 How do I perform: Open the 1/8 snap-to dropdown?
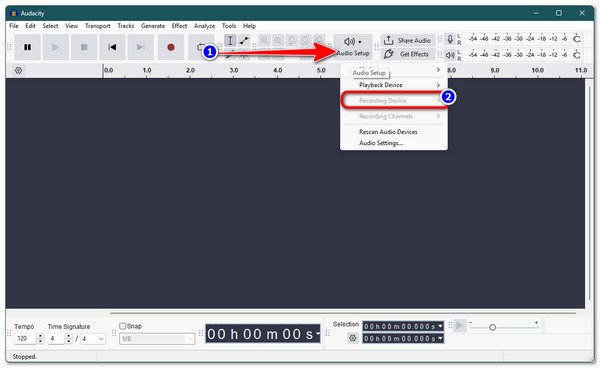(157, 339)
